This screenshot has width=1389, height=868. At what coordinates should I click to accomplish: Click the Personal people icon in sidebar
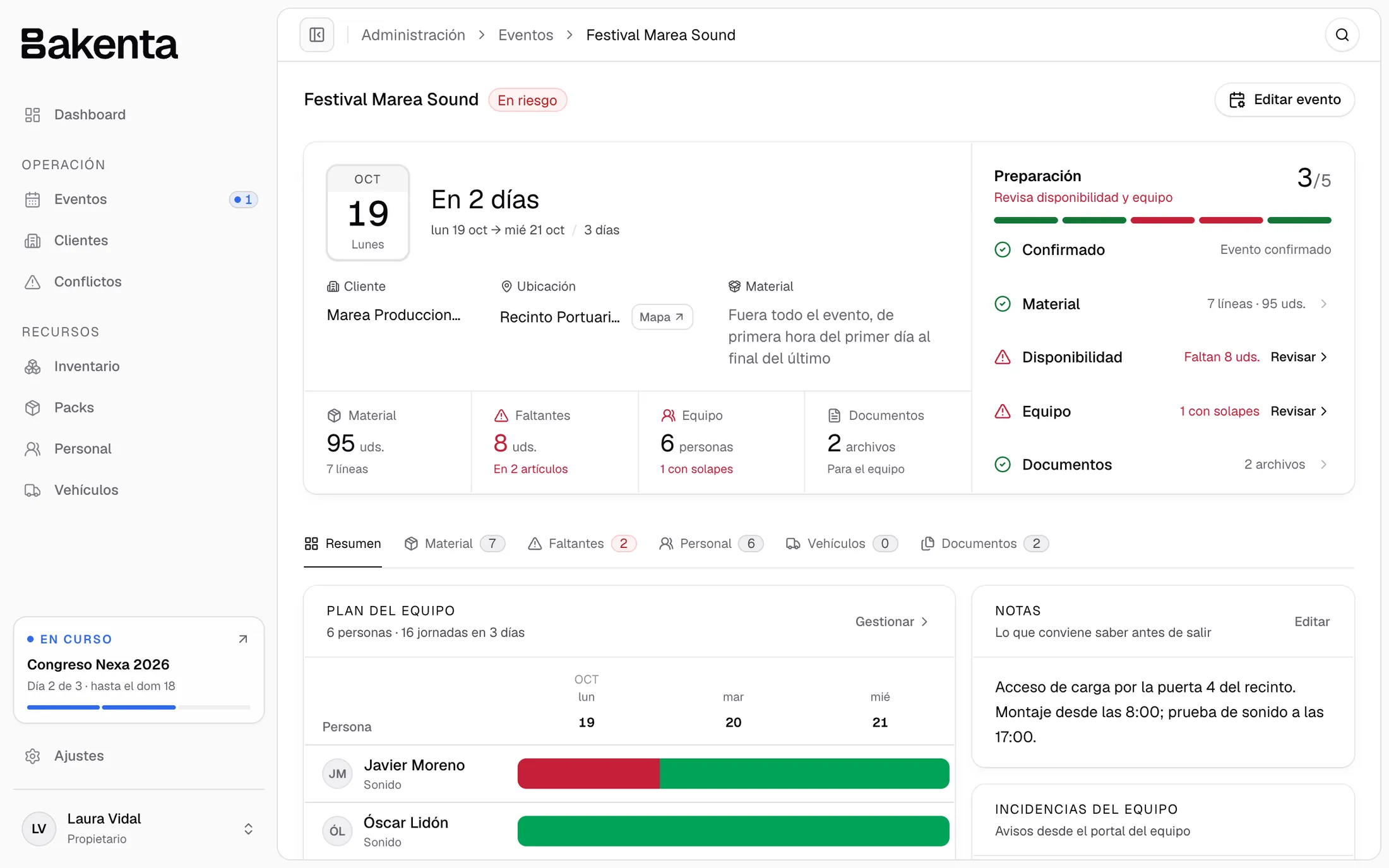click(x=33, y=449)
